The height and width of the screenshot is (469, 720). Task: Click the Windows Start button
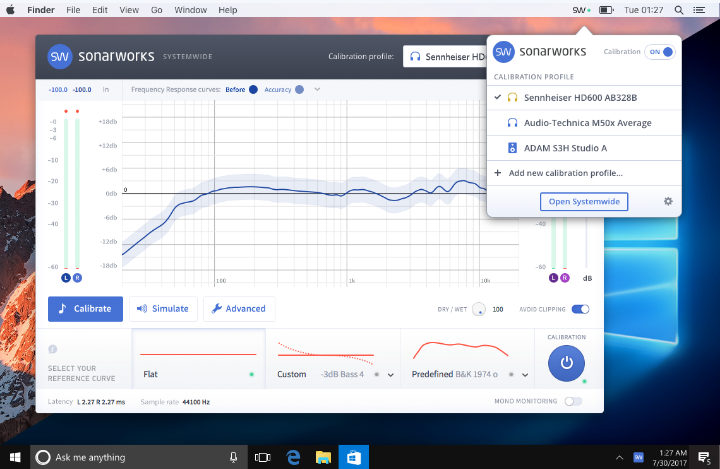[x=15, y=457]
